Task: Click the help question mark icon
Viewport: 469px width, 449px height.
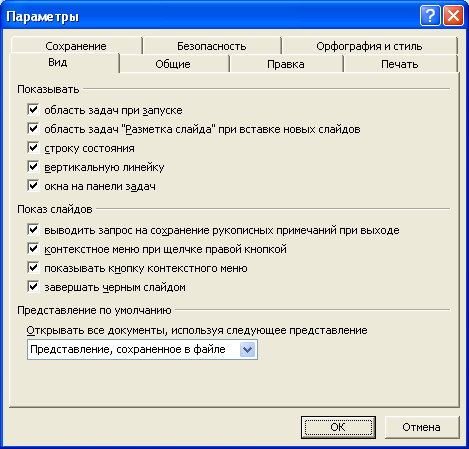Action: [430, 16]
